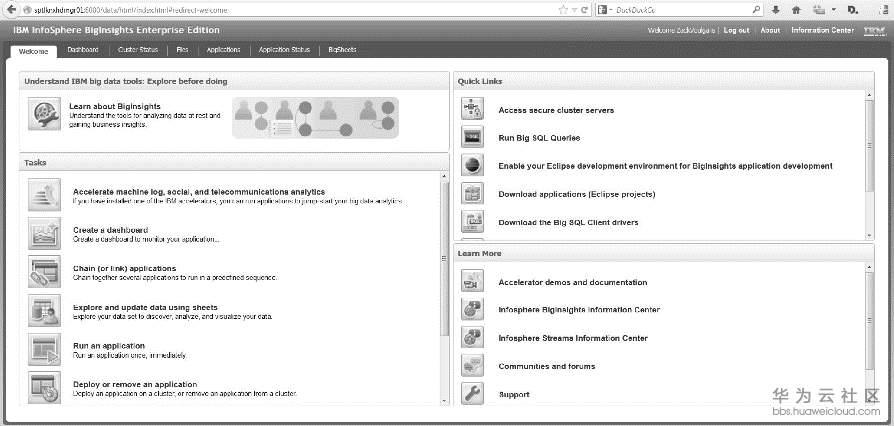894x426 pixels.
Task: Click the Run Big SQL Queries icon
Action: click(473, 137)
